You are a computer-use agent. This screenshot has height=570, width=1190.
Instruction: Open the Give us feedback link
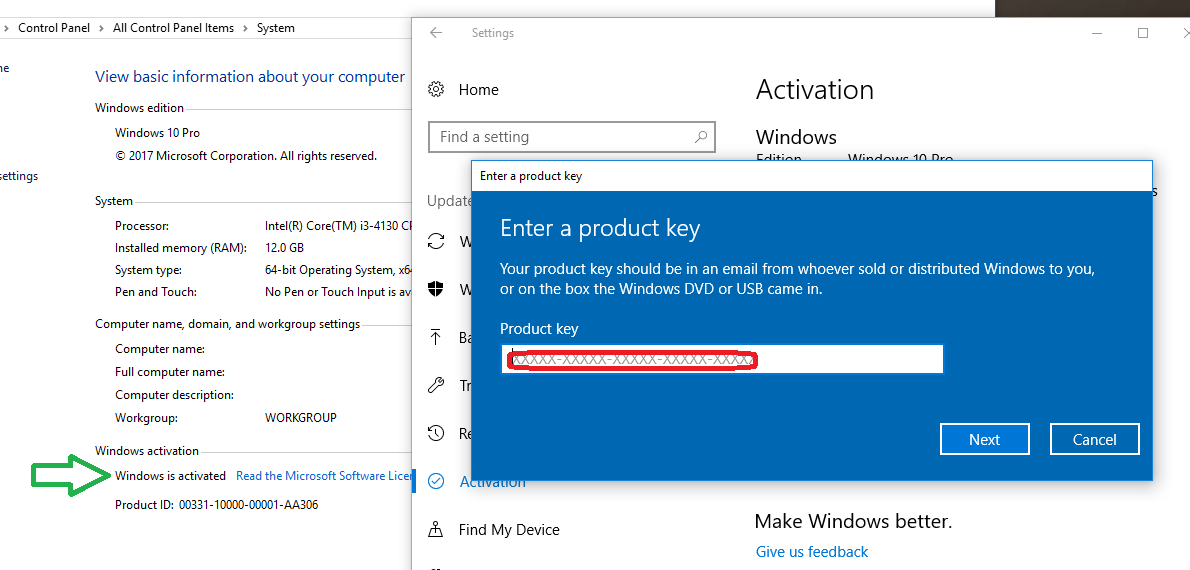pyautogui.click(x=812, y=552)
